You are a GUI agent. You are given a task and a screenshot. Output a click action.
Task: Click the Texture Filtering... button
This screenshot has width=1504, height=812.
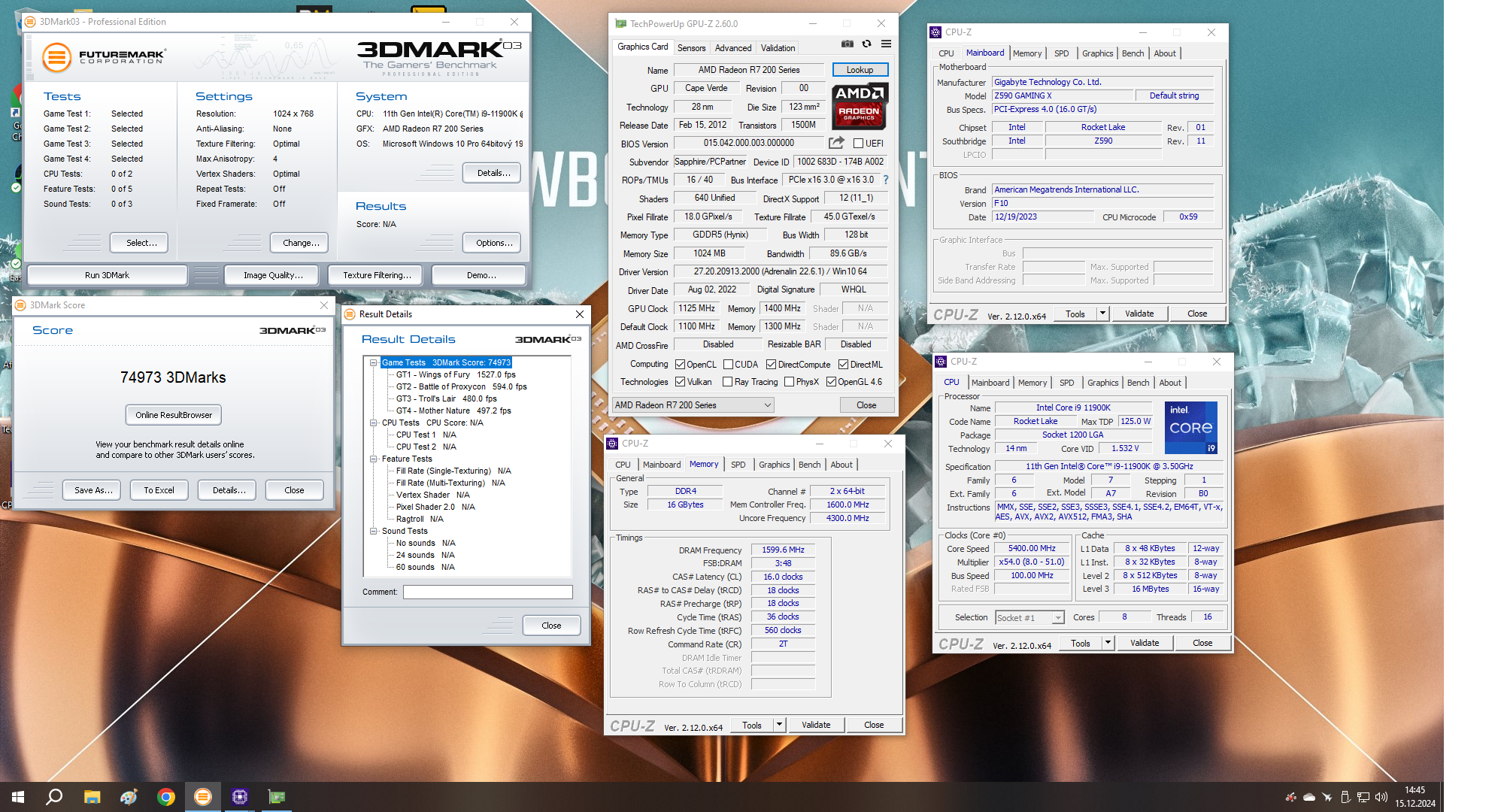377,275
